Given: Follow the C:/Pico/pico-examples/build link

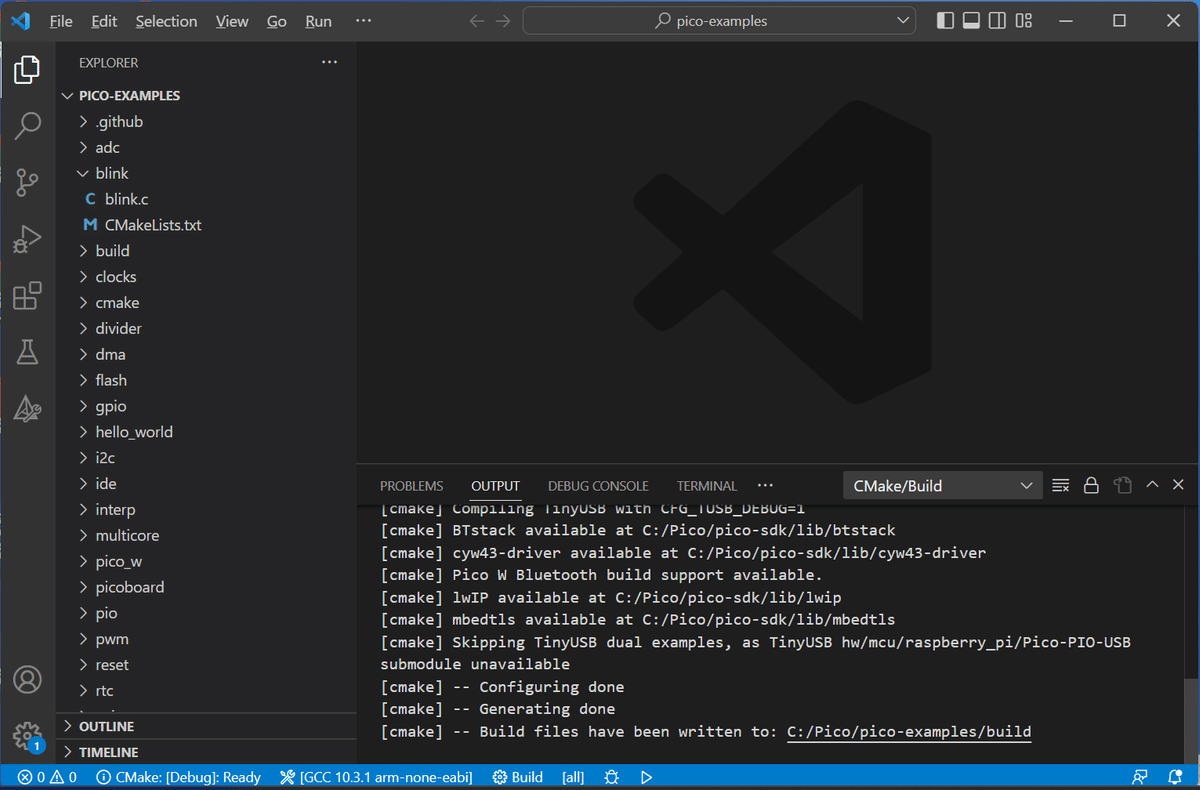Looking at the screenshot, I should tap(909, 732).
